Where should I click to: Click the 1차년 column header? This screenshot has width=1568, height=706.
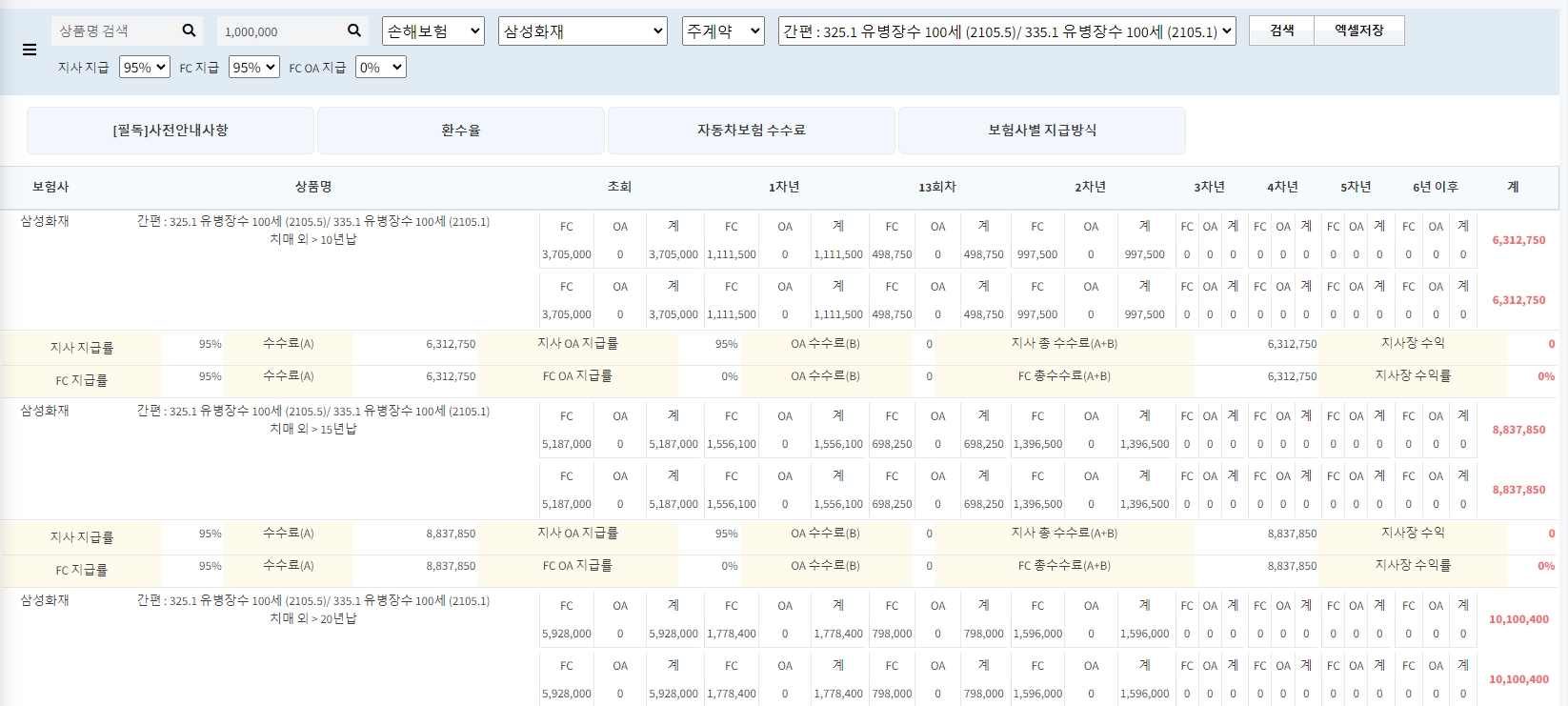784,187
